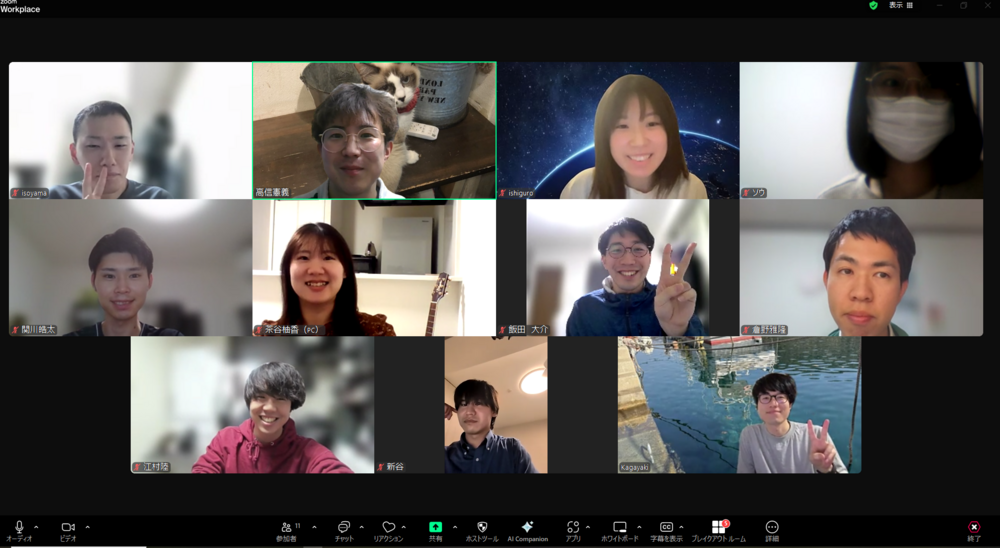Toggle microphone with the オーディオ button
The height and width of the screenshot is (548, 1000).
[19, 528]
